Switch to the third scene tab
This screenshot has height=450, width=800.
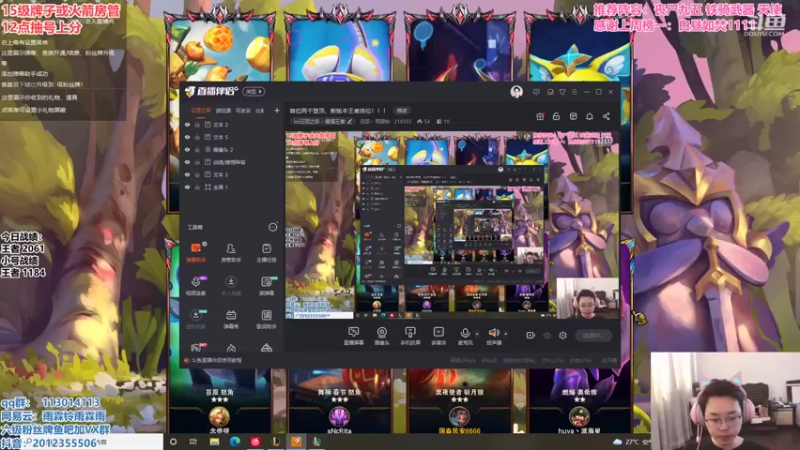pyautogui.click(x=243, y=110)
